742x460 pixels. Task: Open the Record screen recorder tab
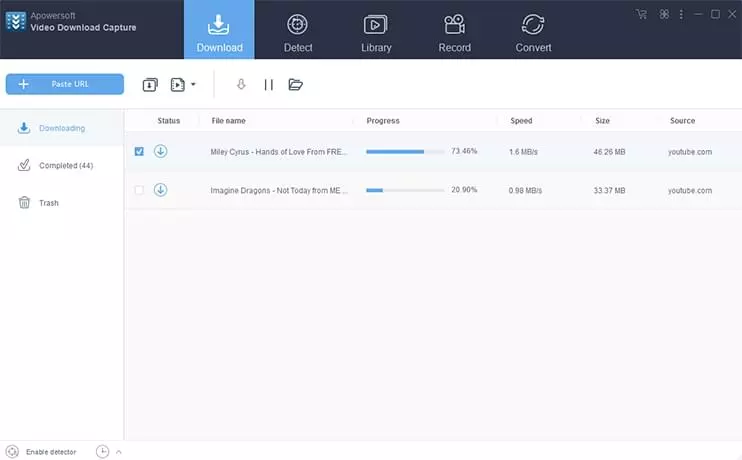(454, 30)
